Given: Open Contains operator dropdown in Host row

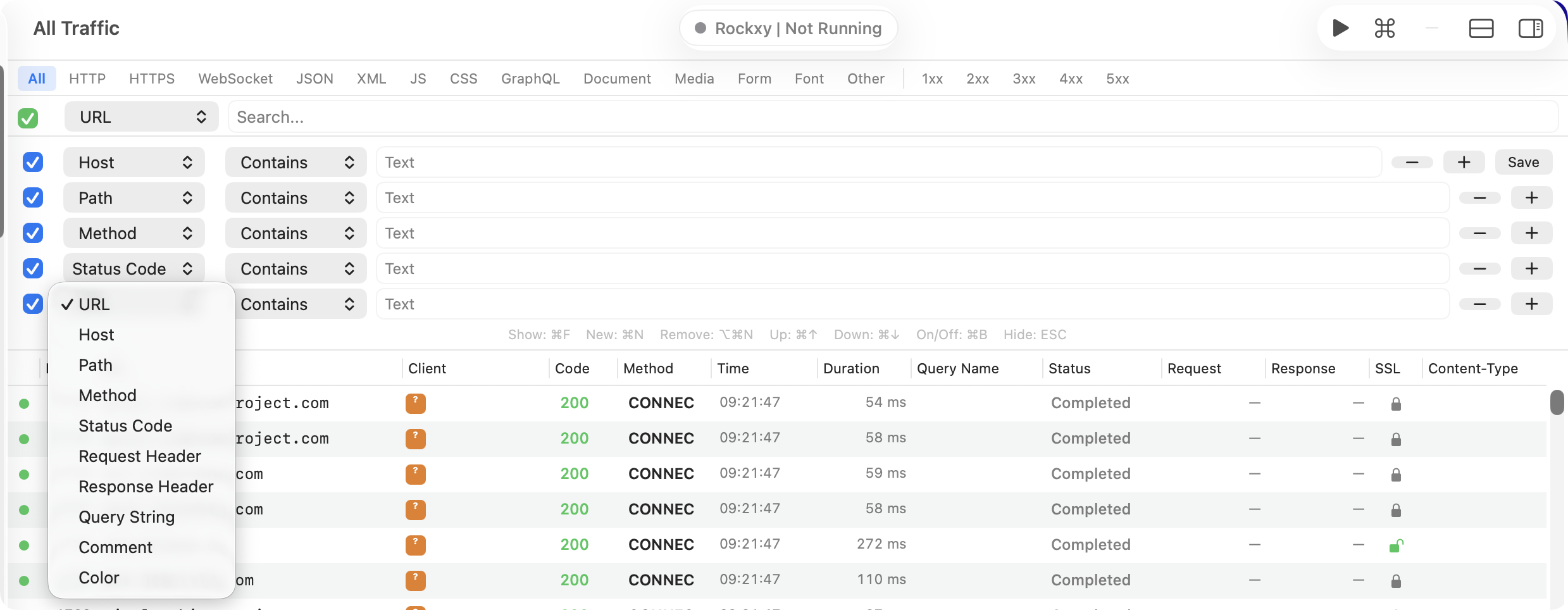Looking at the screenshot, I should (x=296, y=163).
